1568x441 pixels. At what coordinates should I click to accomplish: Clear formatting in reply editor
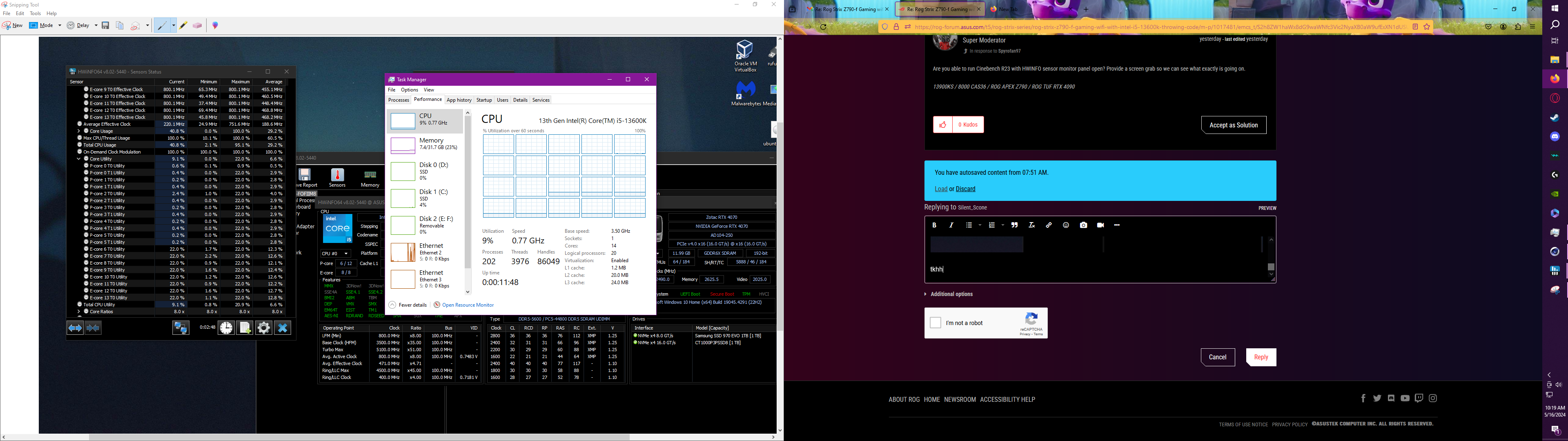pyautogui.click(x=1032, y=225)
